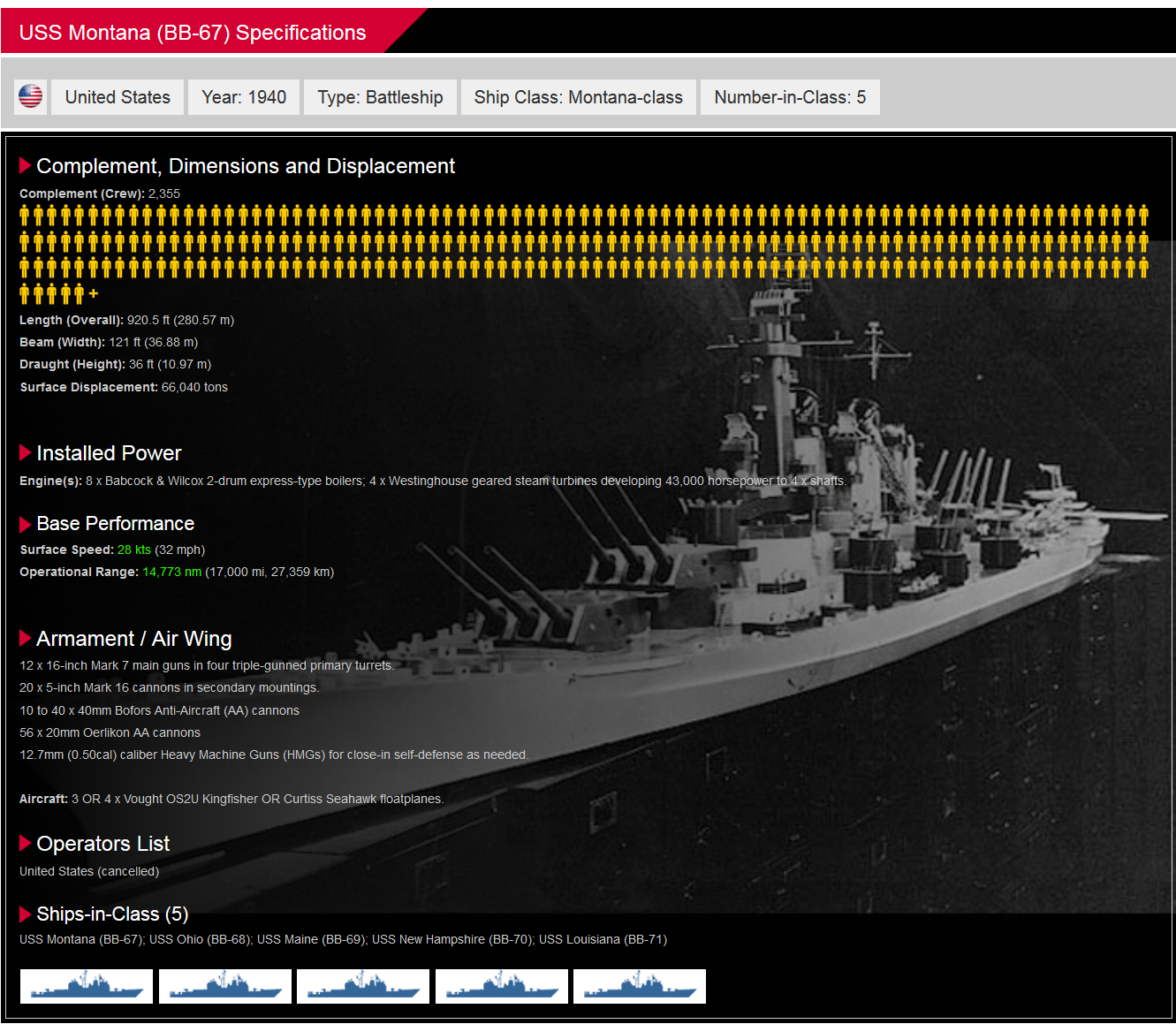This screenshot has height=1024, width=1176.
Task: Click the 40mm Bofors Anti-Aircraft cannons line
Action: pyautogui.click(x=160, y=710)
